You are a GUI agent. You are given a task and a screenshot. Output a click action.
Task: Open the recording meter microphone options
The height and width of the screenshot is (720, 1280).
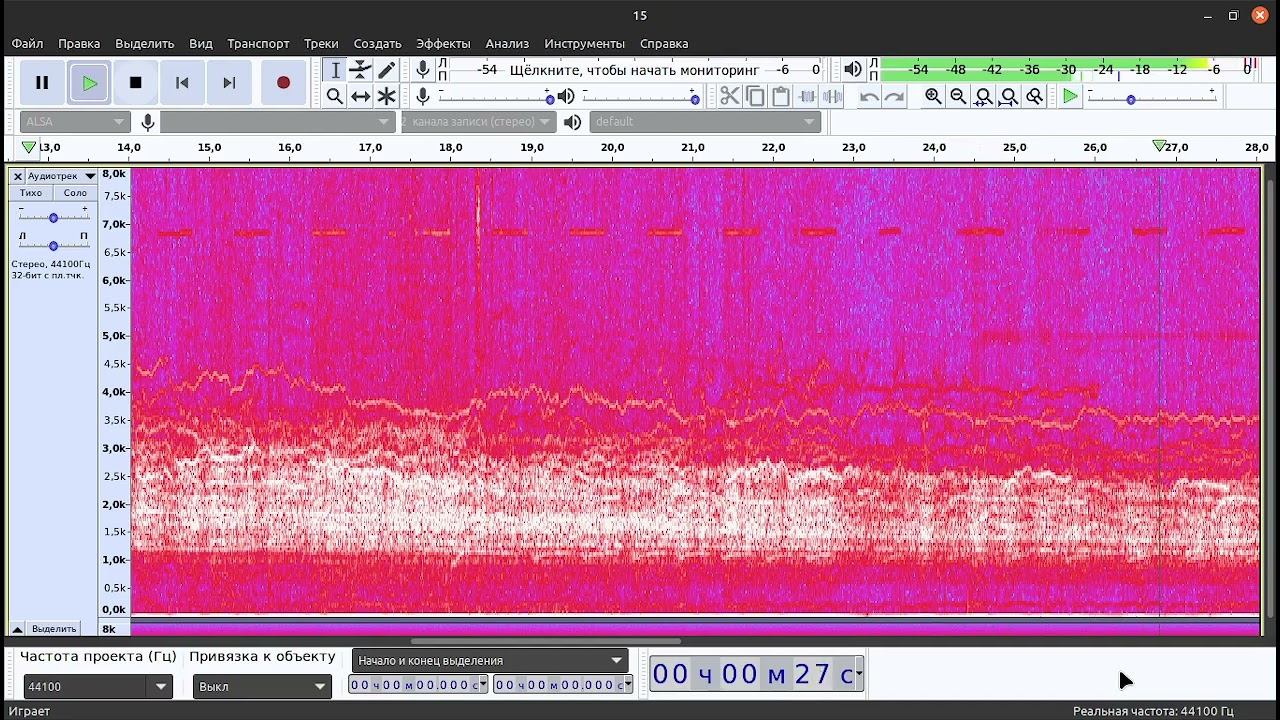coord(423,70)
